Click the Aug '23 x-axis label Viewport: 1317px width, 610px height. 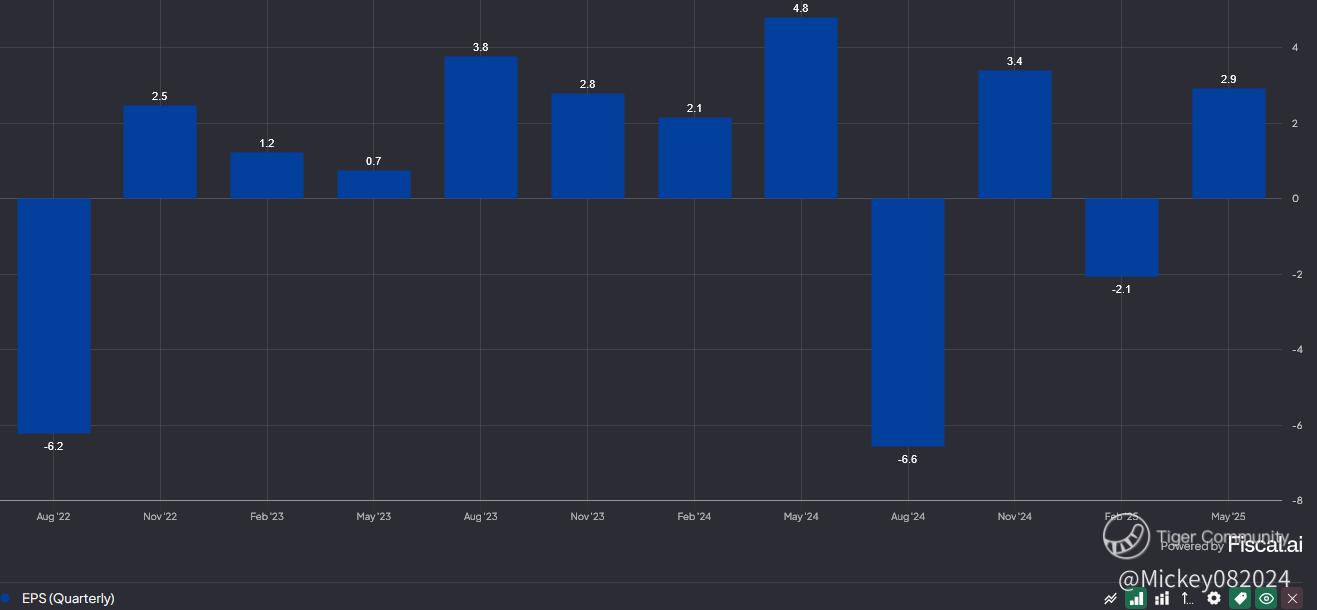[x=481, y=517]
